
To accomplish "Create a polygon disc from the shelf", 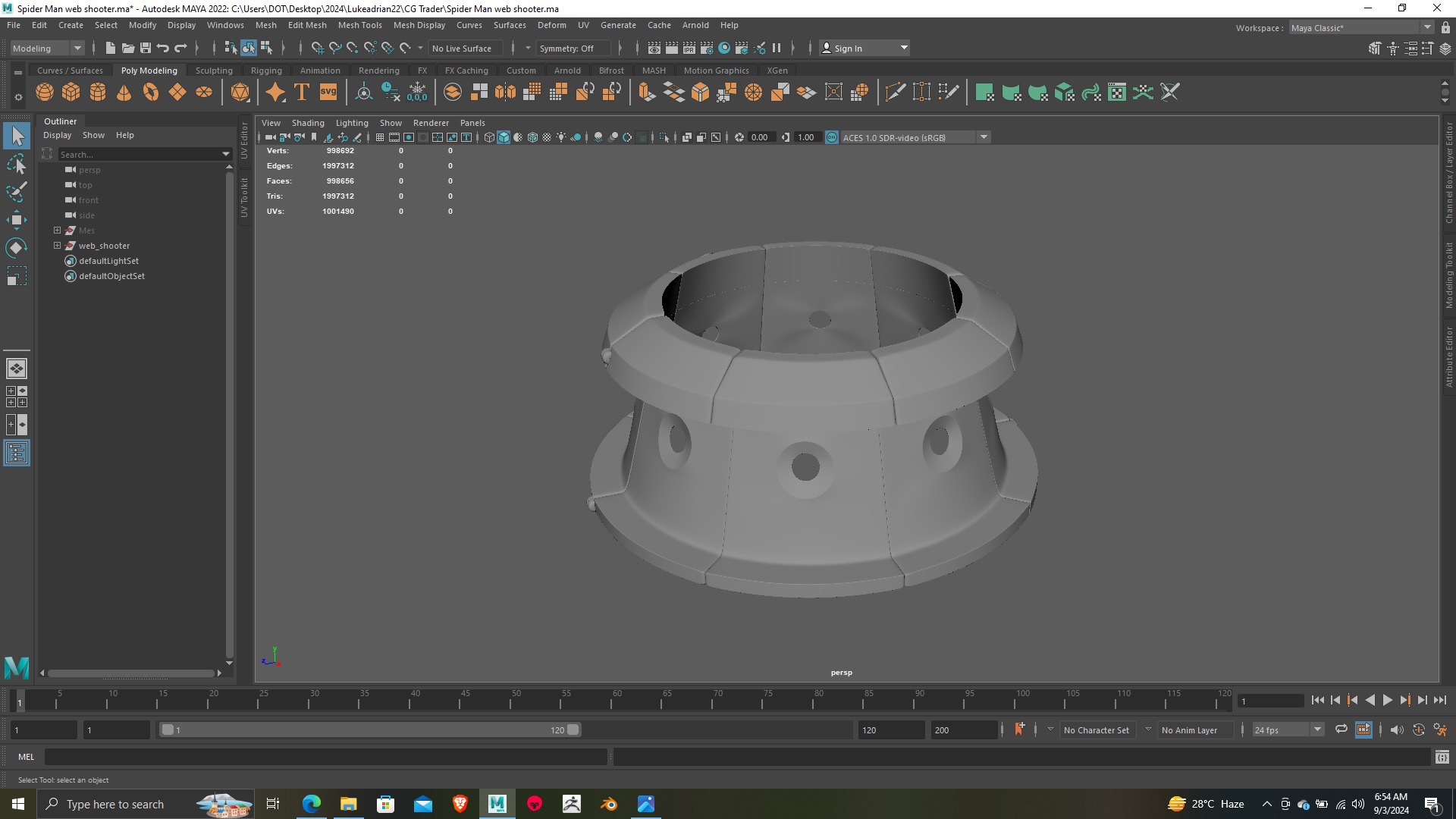I will (x=204, y=93).
